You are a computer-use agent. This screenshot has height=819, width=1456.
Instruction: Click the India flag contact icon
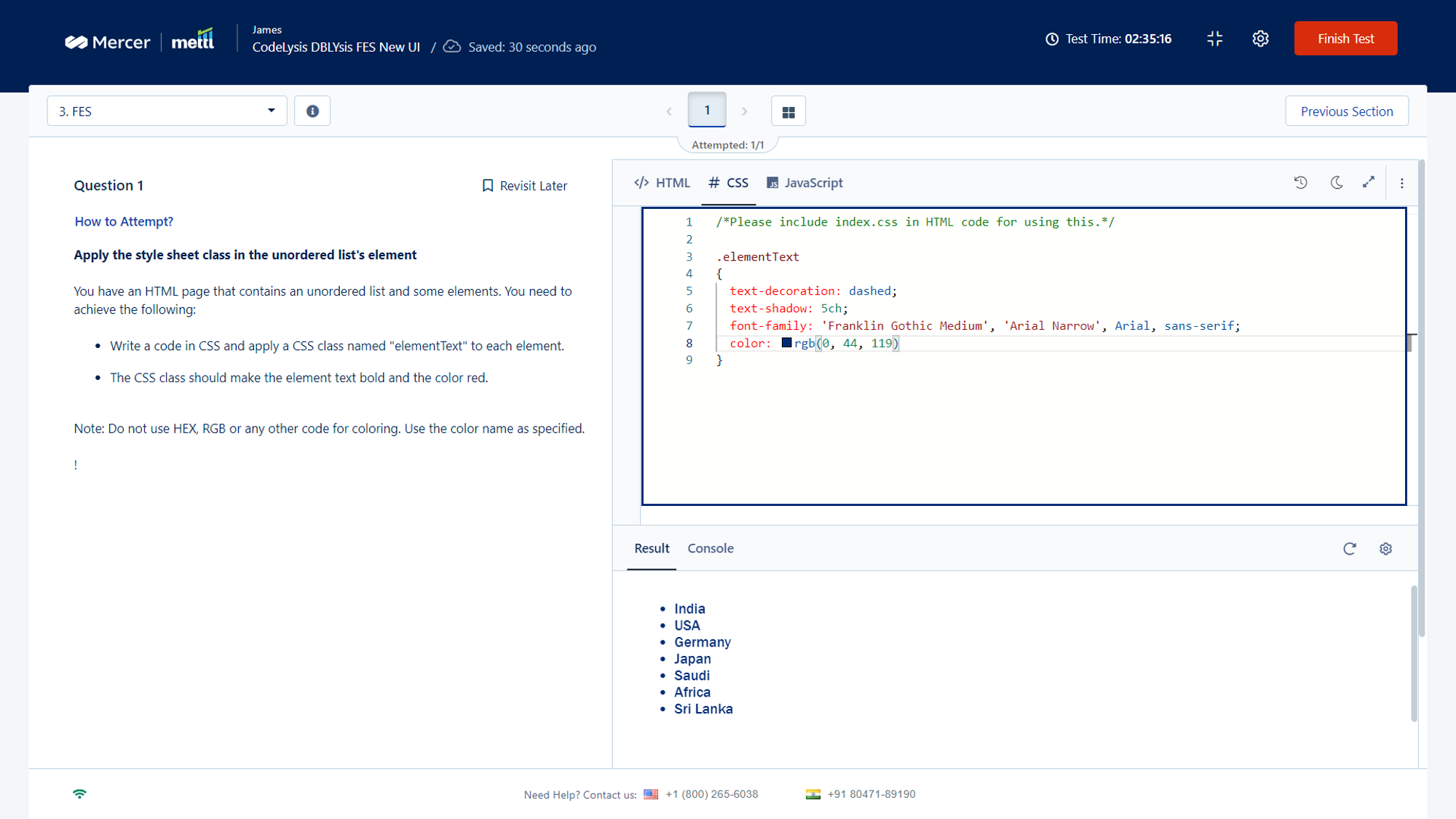pos(813,794)
